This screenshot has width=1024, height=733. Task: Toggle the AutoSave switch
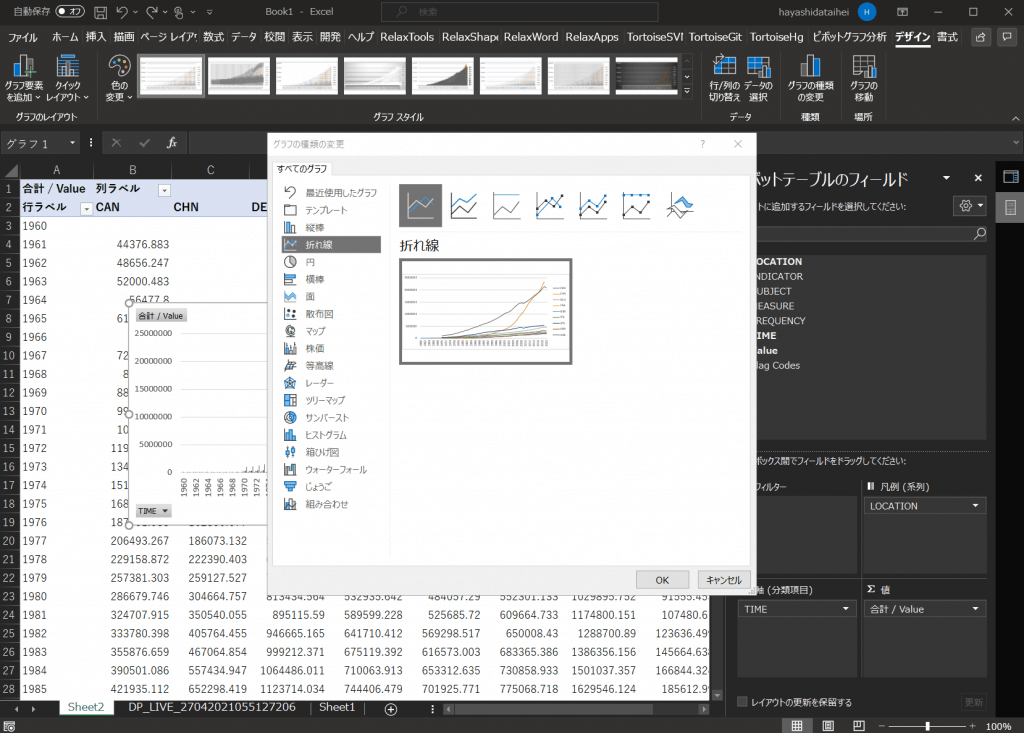[x=70, y=12]
